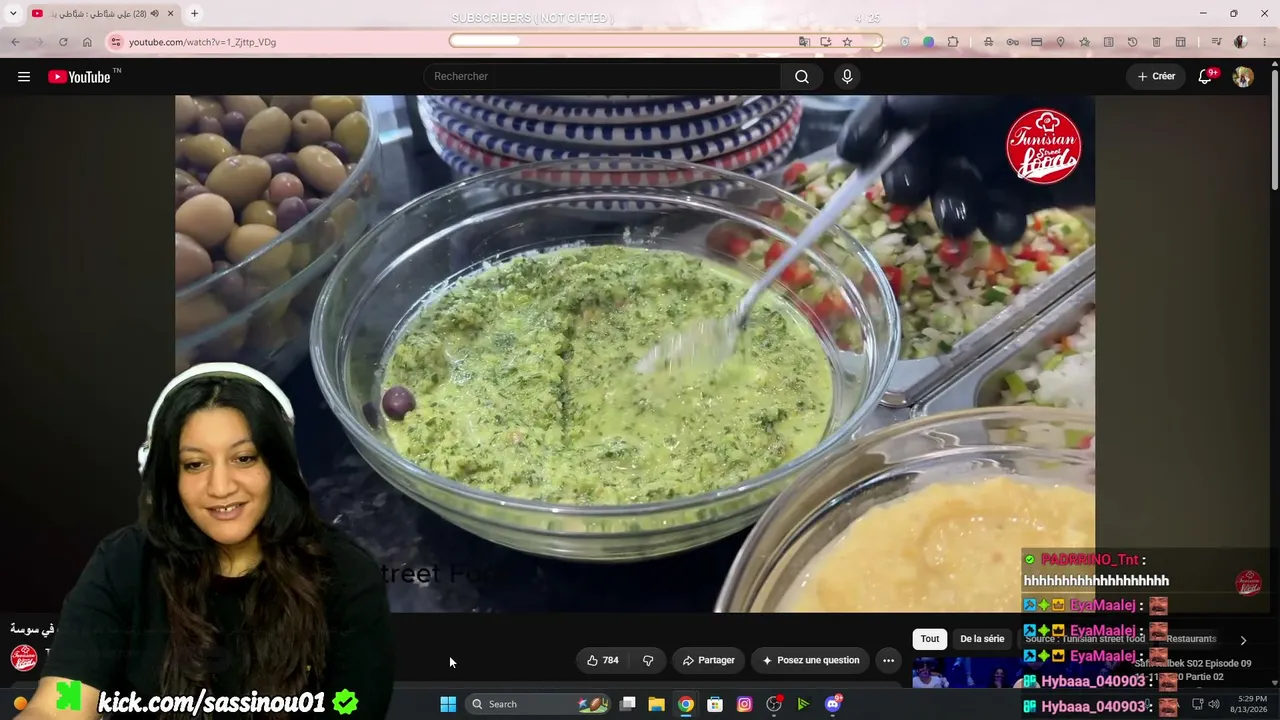
Task: Submit search with the magnifier button
Action: coord(802,77)
